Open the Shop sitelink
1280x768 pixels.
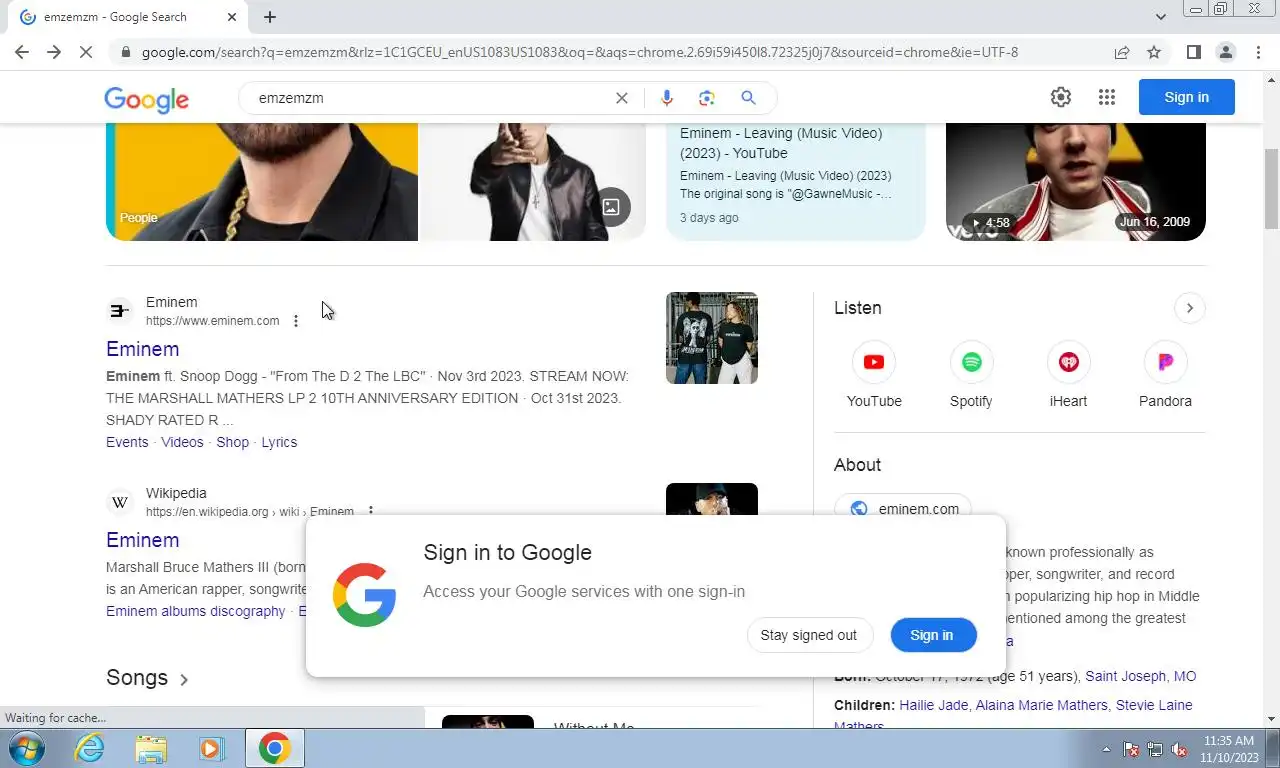[233, 442]
